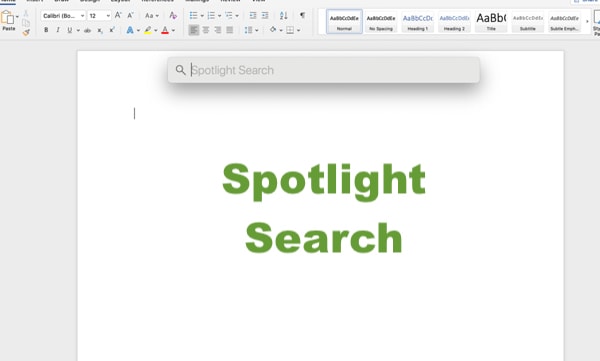Apply Text Effects blue A icon
The height and width of the screenshot is (361, 600).
tap(130, 30)
